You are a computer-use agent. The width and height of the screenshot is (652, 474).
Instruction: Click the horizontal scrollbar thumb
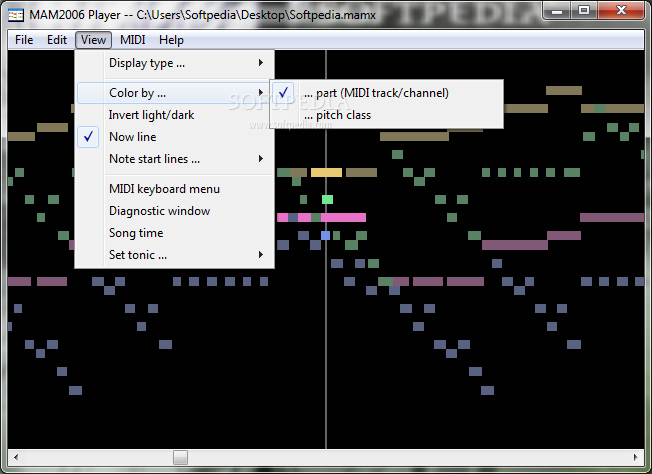tap(180, 457)
